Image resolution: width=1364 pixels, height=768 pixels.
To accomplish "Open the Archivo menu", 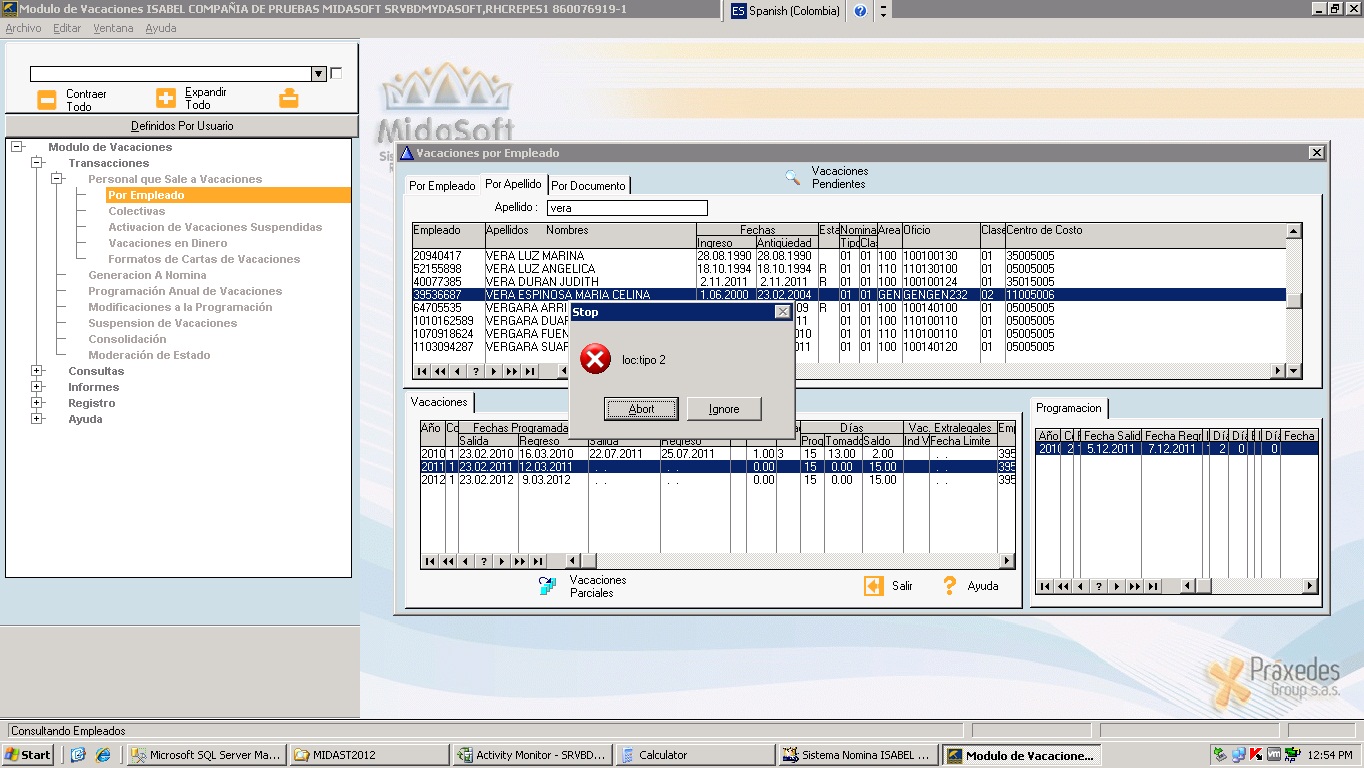I will coord(23,28).
